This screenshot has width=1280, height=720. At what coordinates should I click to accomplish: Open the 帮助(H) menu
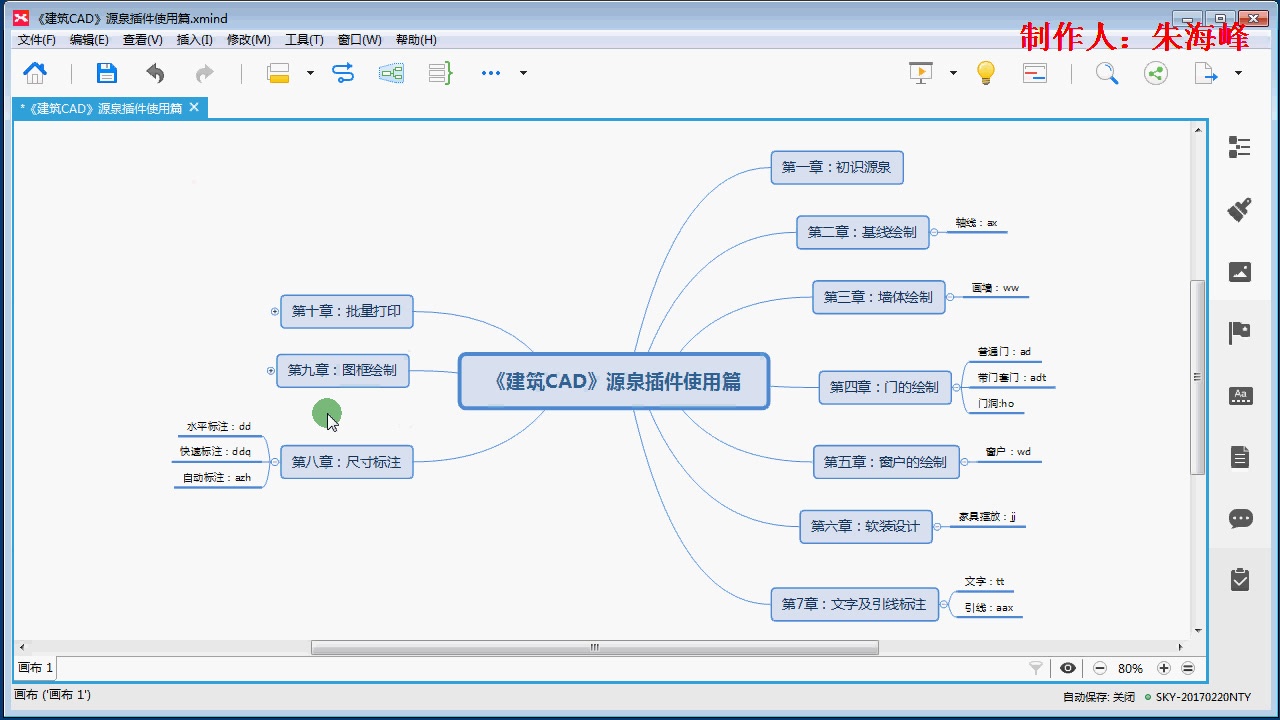416,40
